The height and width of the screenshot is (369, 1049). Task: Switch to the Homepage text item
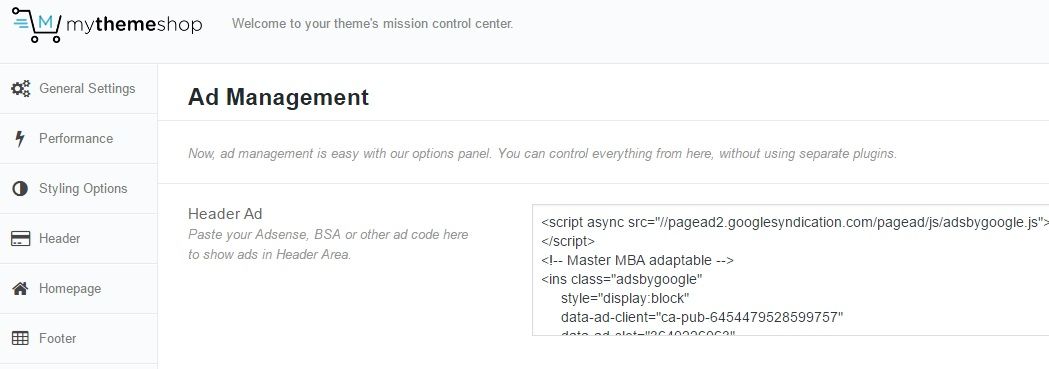(x=70, y=289)
